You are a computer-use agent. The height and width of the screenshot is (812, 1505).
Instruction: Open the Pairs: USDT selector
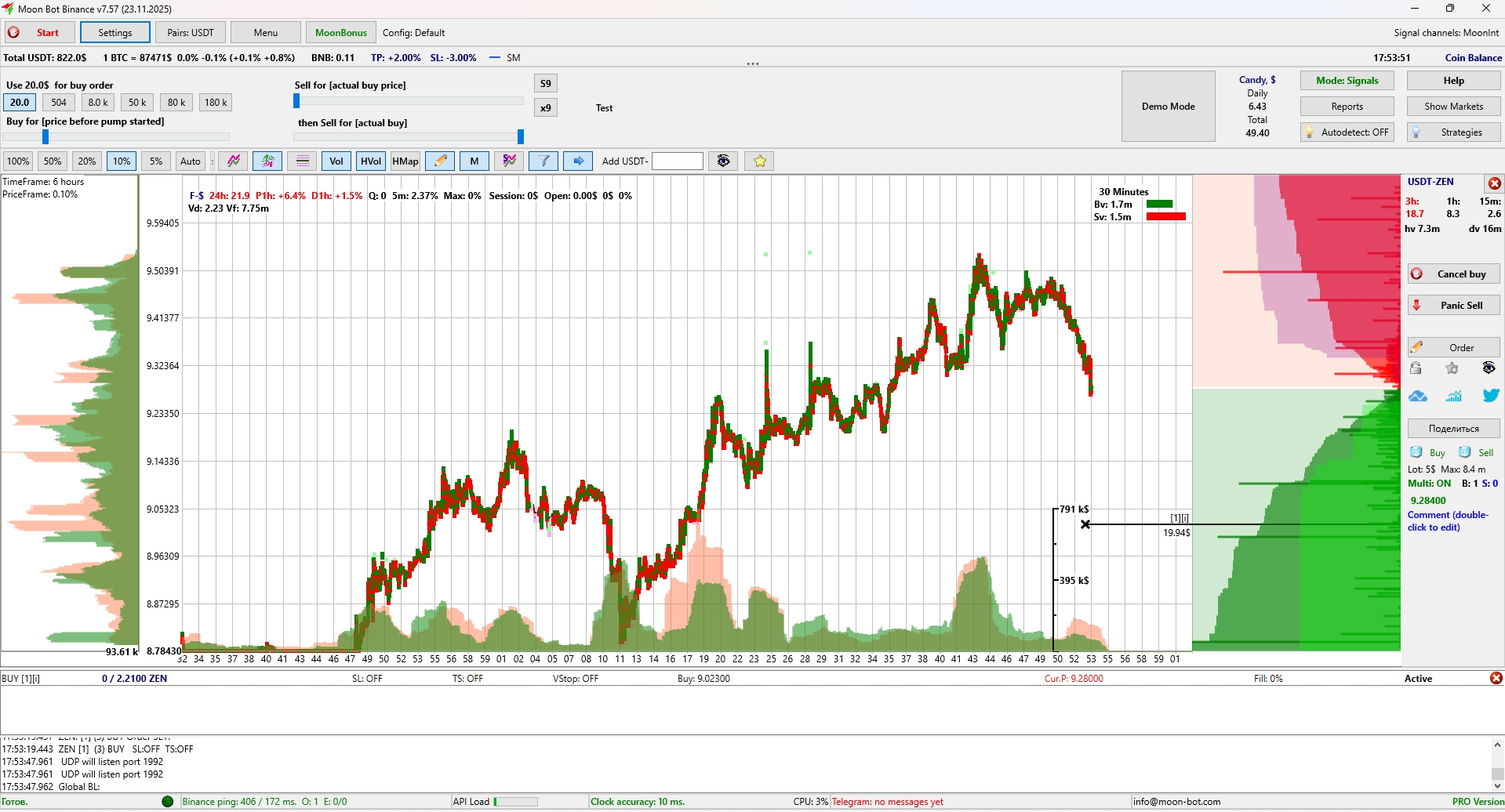click(191, 33)
